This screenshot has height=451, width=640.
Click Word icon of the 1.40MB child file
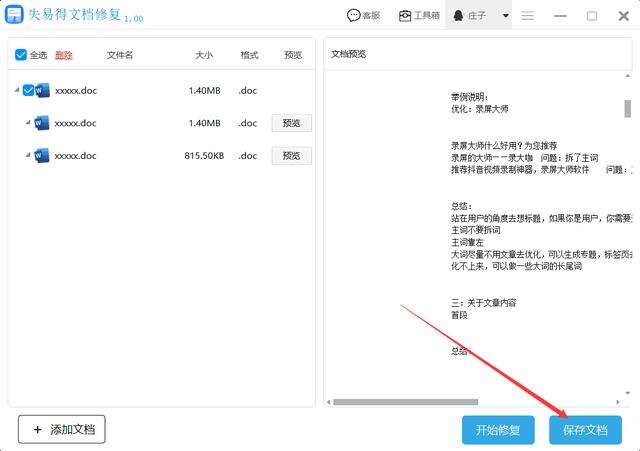(x=42, y=123)
